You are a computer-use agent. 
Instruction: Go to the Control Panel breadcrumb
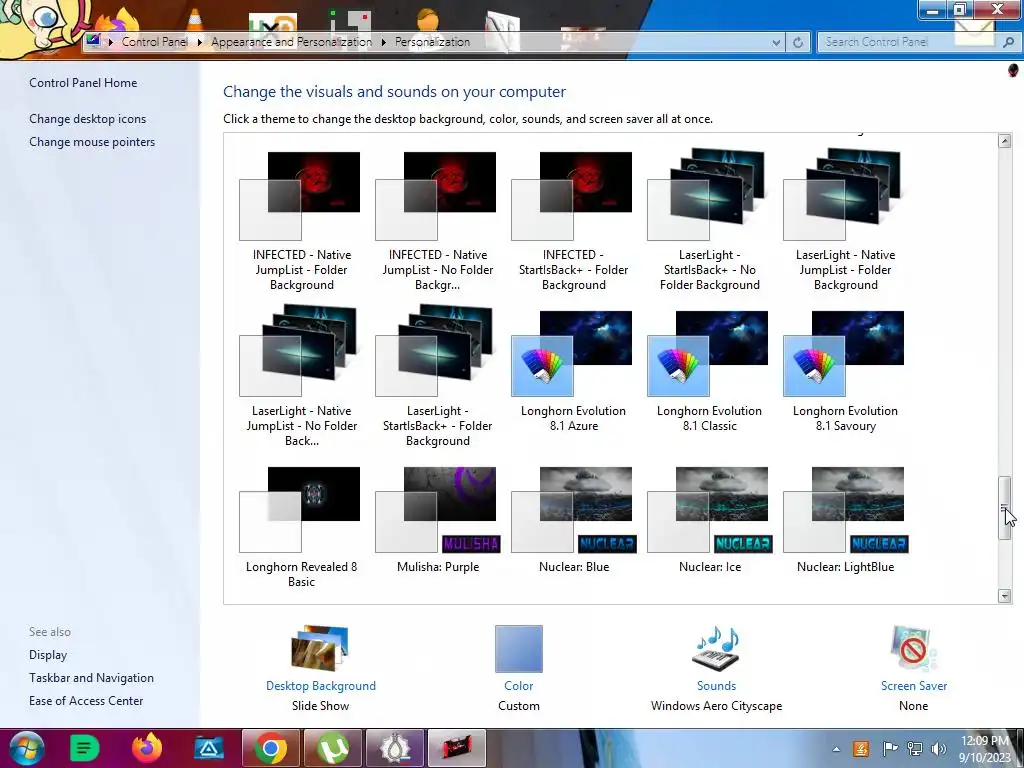coord(155,42)
